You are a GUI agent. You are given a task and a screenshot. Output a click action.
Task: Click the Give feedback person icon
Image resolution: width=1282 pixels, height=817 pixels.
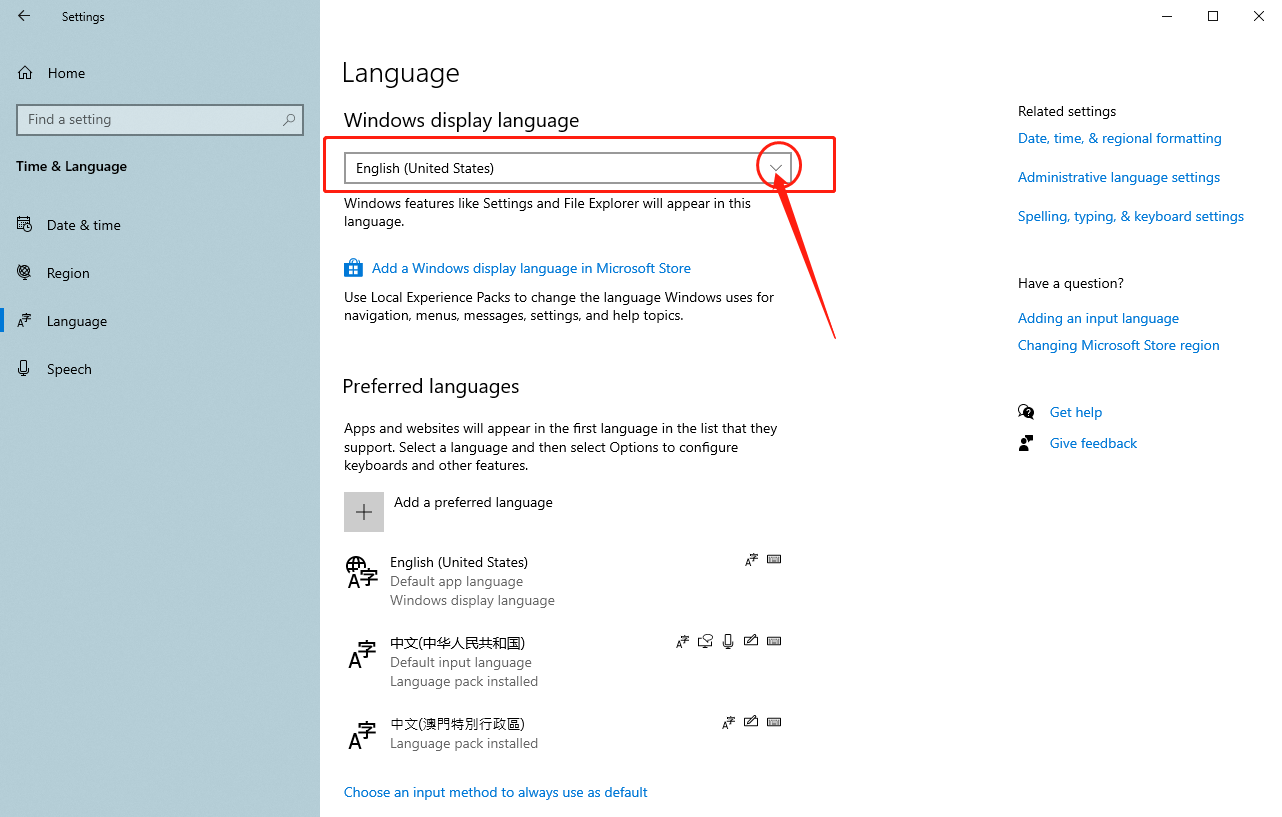(x=1026, y=443)
